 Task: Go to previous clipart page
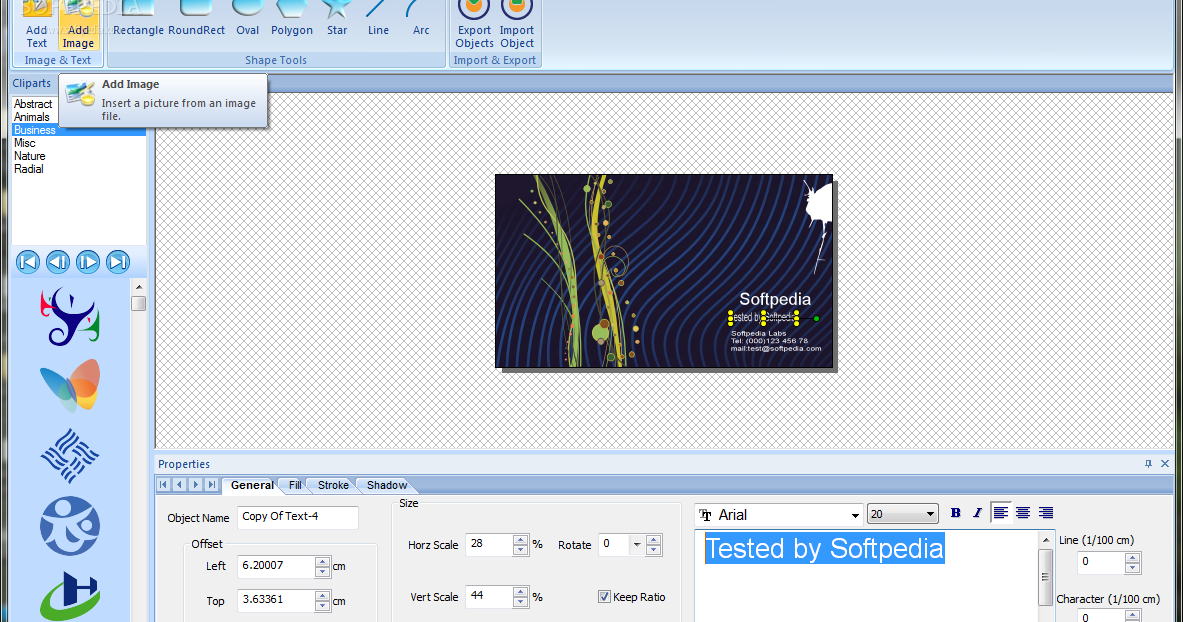[x=57, y=262]
